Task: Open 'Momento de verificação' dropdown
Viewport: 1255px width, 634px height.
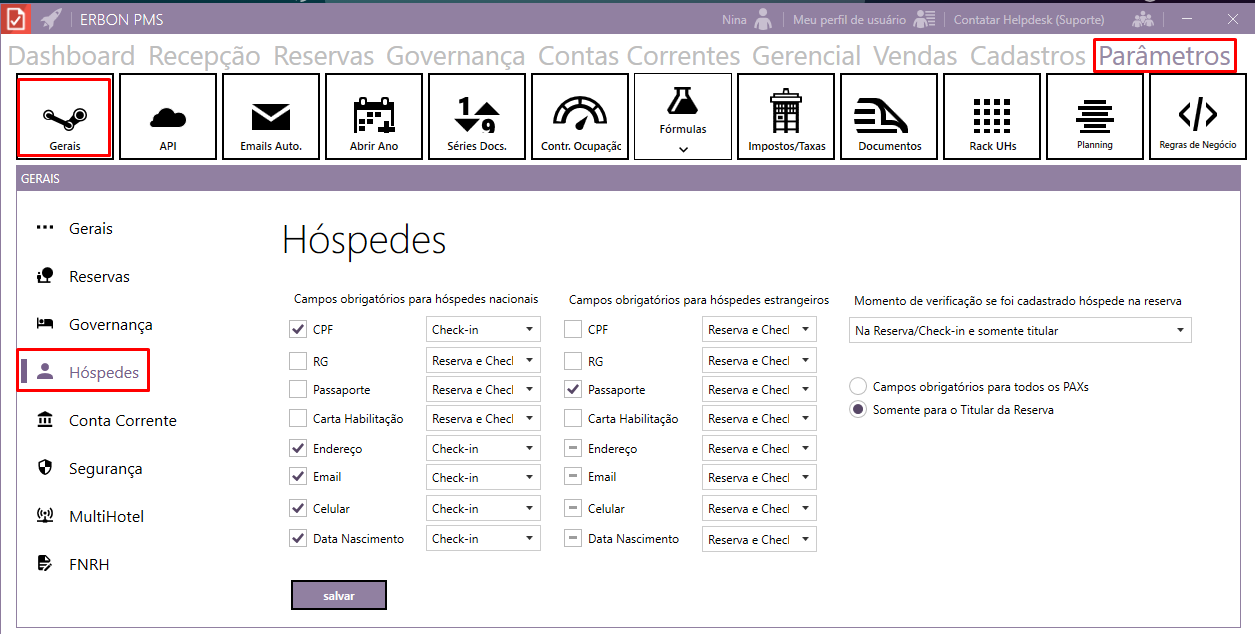Action: [1021, 330]
